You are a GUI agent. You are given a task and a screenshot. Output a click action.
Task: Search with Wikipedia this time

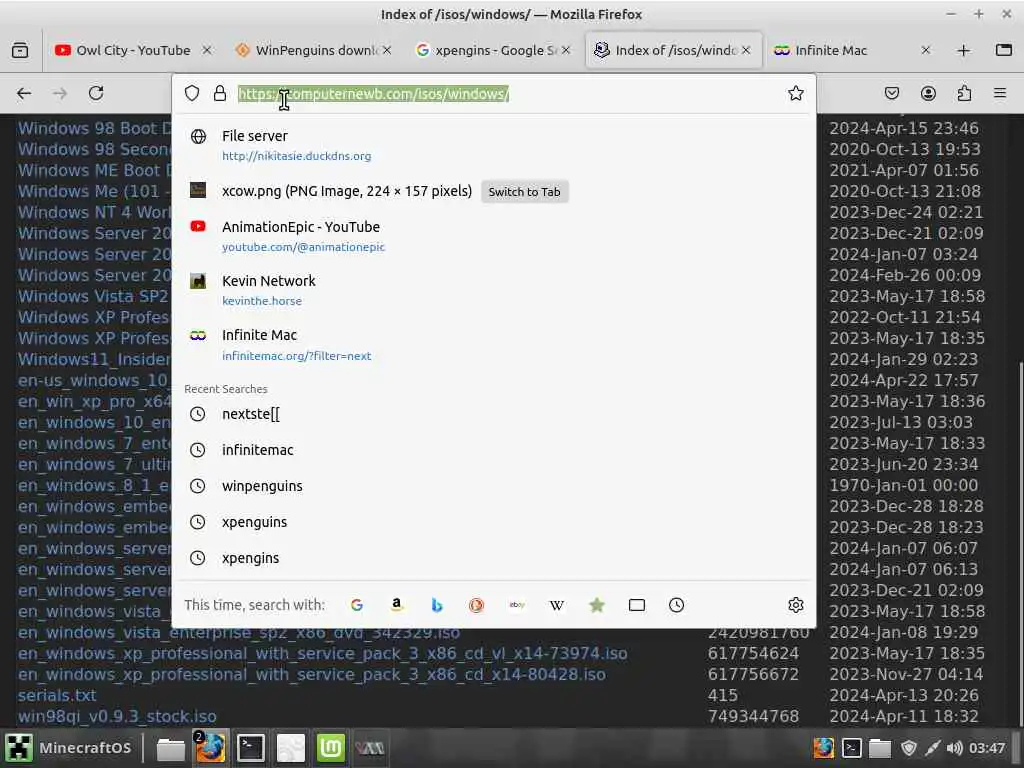(x=556, y=605)
